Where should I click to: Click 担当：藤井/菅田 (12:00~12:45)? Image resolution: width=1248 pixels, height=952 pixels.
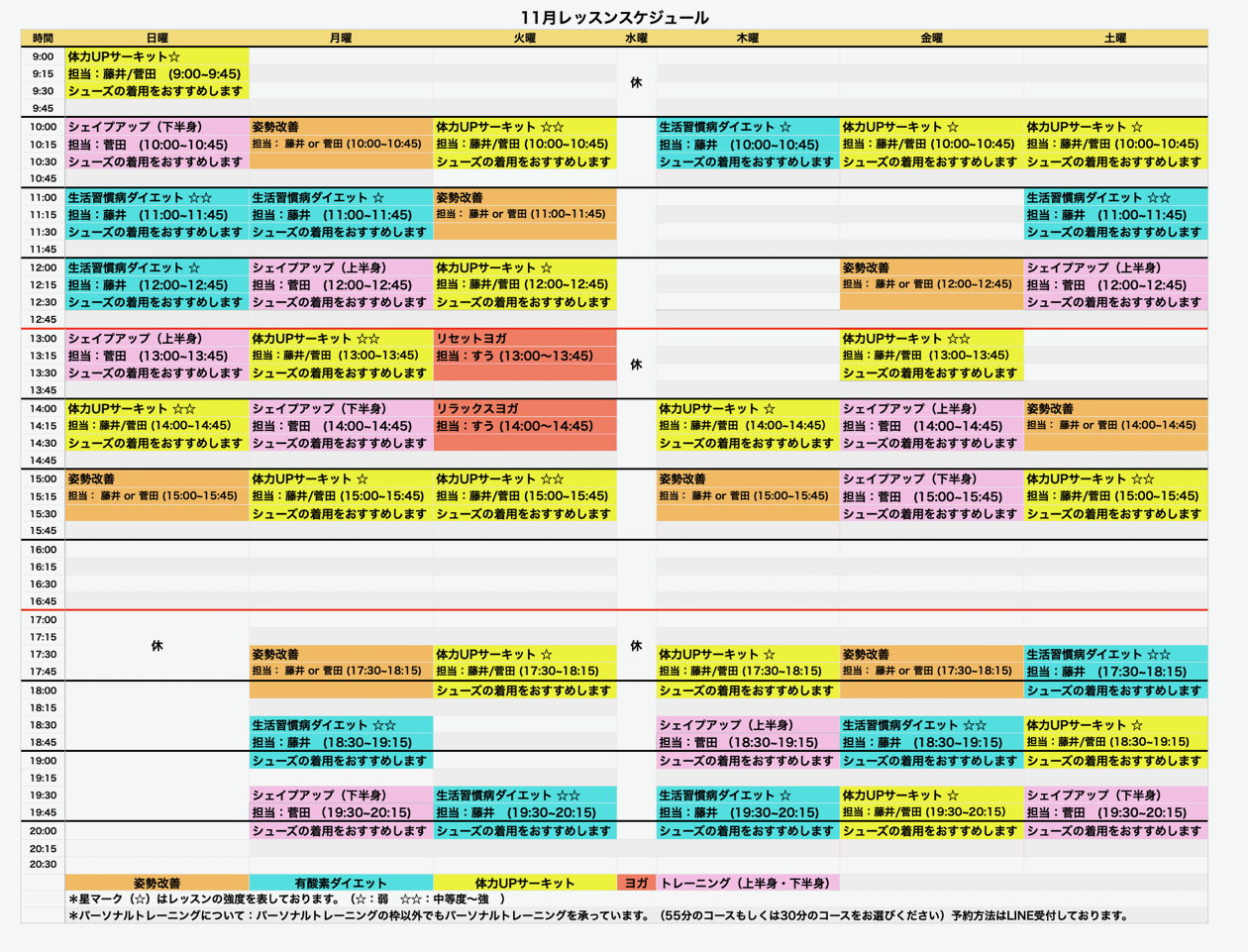[x=525, y=284]
